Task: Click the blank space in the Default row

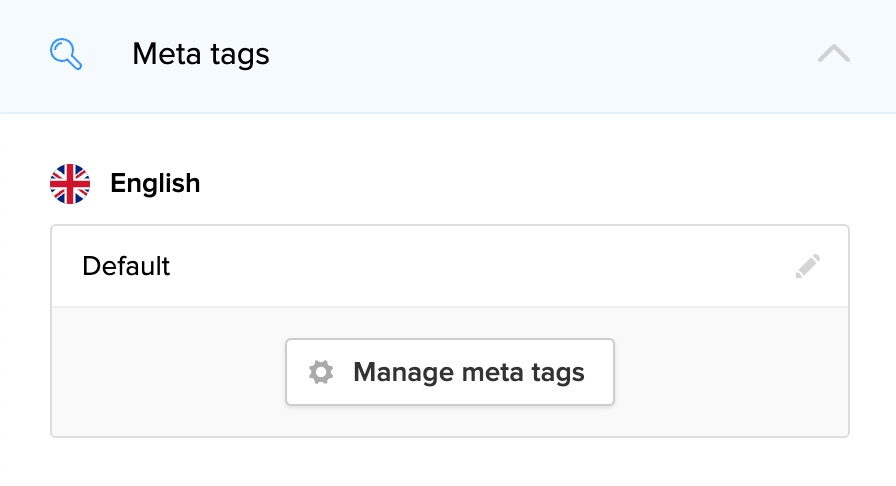Action: tap(480, 266)
